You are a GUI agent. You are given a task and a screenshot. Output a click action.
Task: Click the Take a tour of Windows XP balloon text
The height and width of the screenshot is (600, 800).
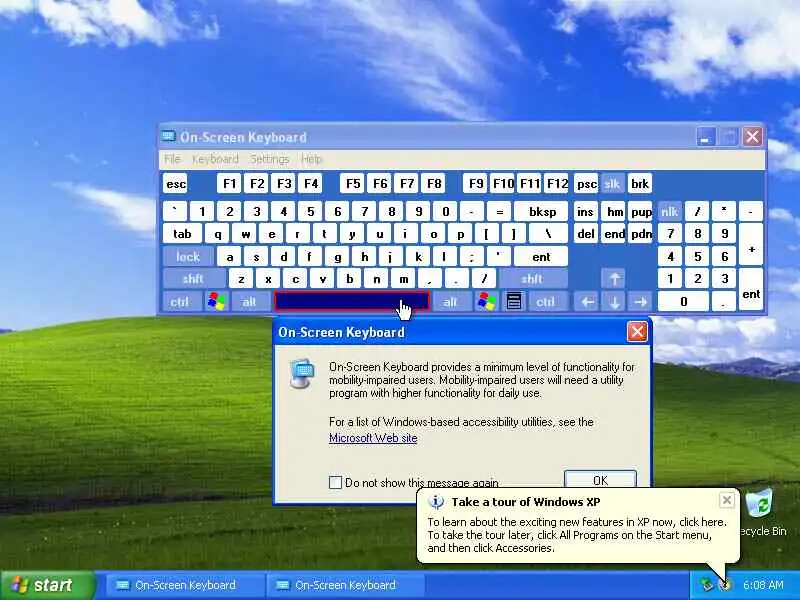pyautogui.click(x=526, y=502)
